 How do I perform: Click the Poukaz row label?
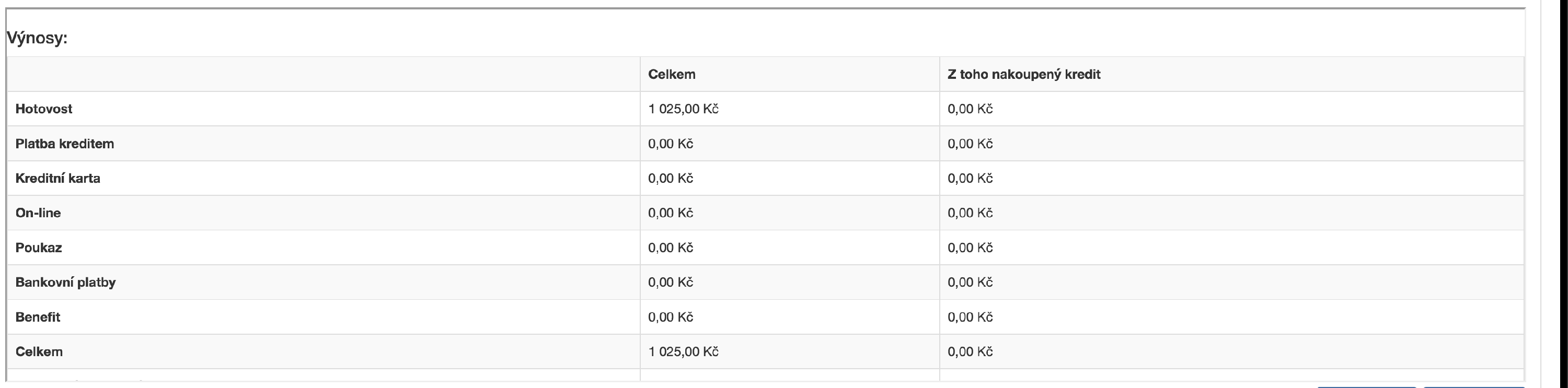tap(38, 248)
